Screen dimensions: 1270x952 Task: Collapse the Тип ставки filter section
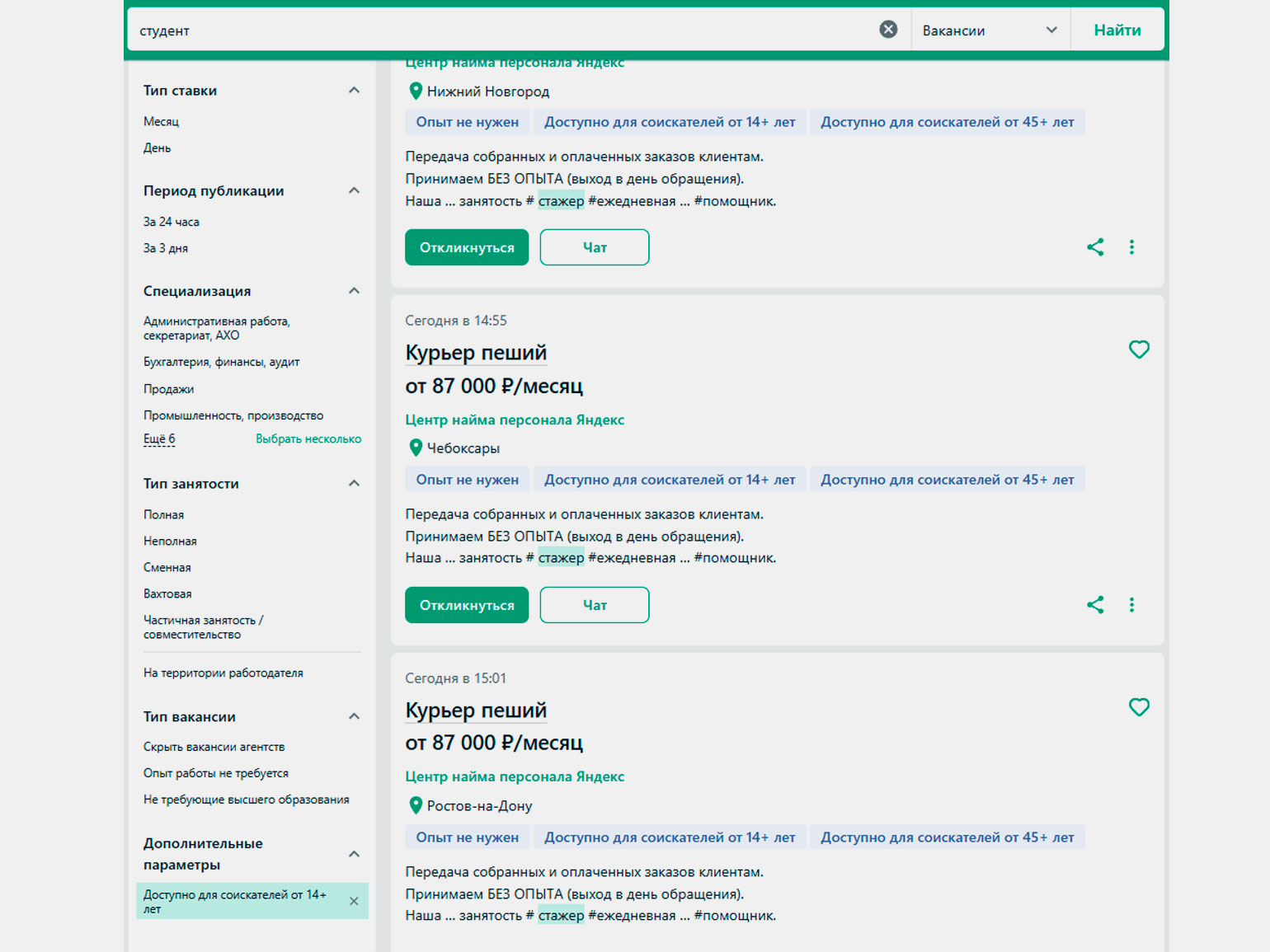click(354, 90)
